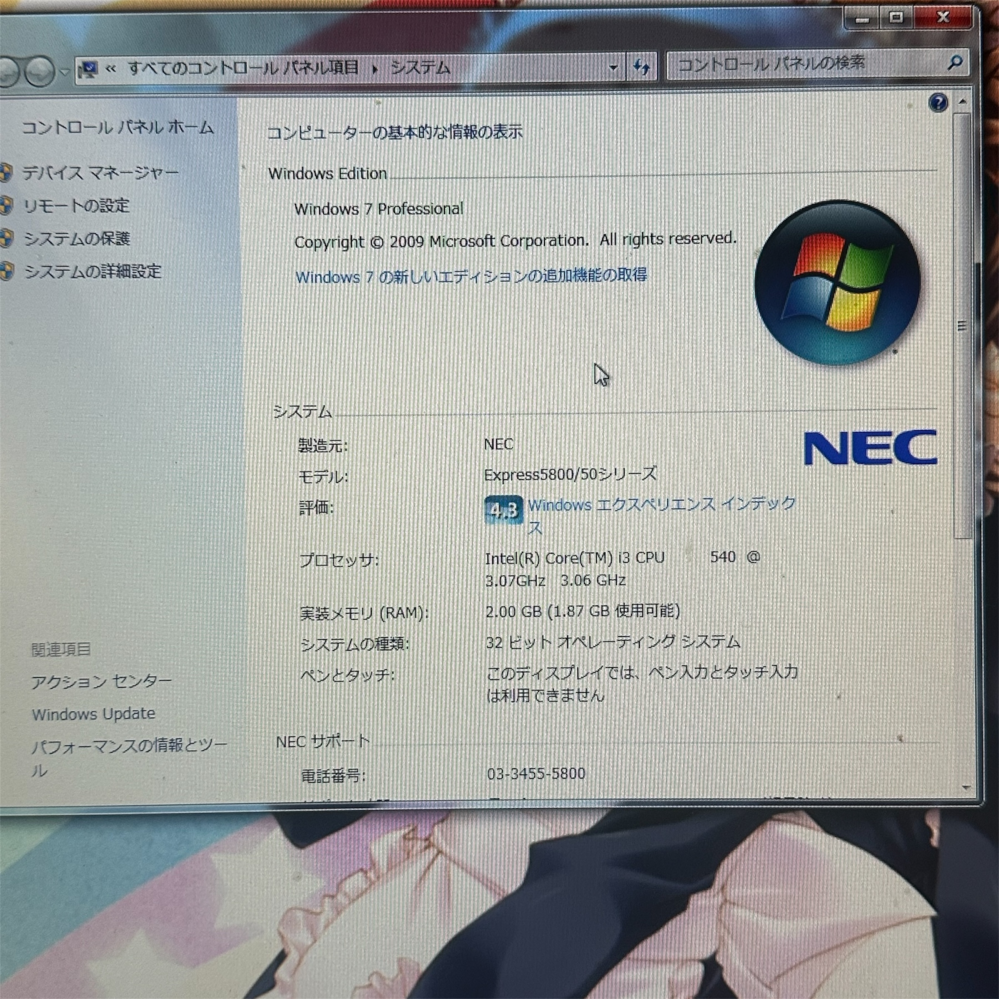The image size is (999, 999).
Task: Click the RAM value 2.00 GB
Action: click(x=514, y=612)
